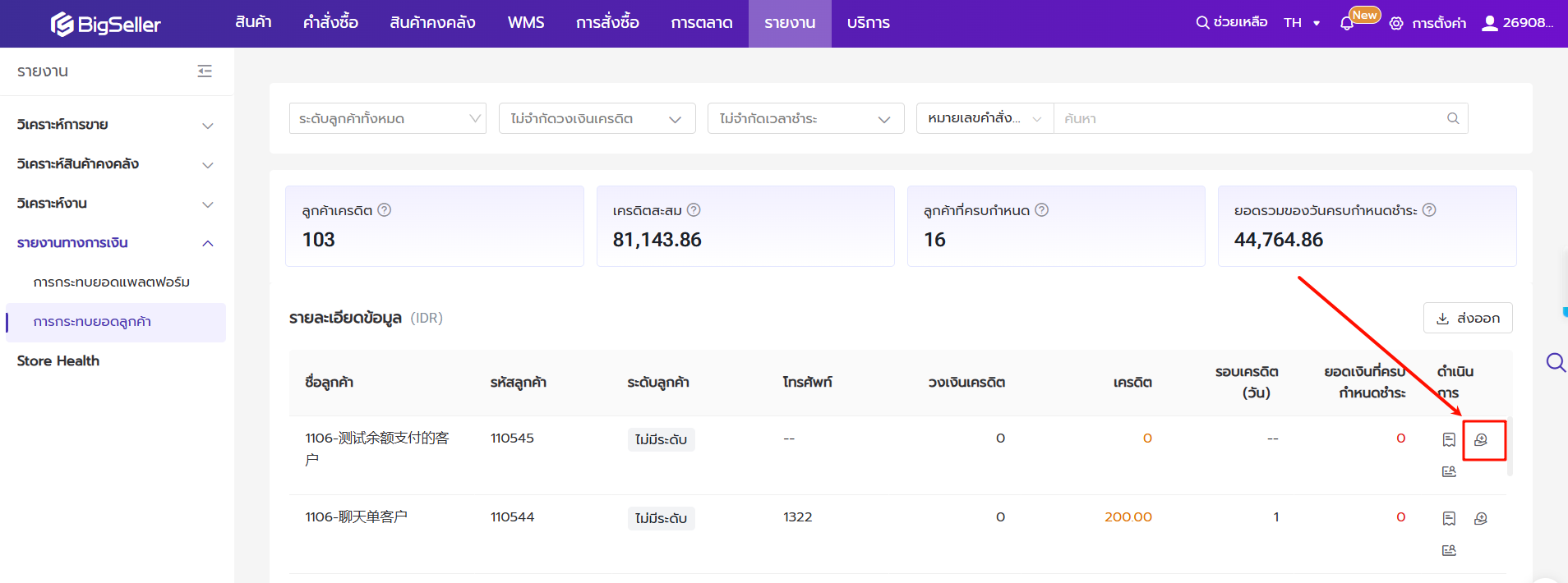The width and height of the screenshot is (1568, 583).
Task: Click the search magnifier in the search box
Action: 1452,118
